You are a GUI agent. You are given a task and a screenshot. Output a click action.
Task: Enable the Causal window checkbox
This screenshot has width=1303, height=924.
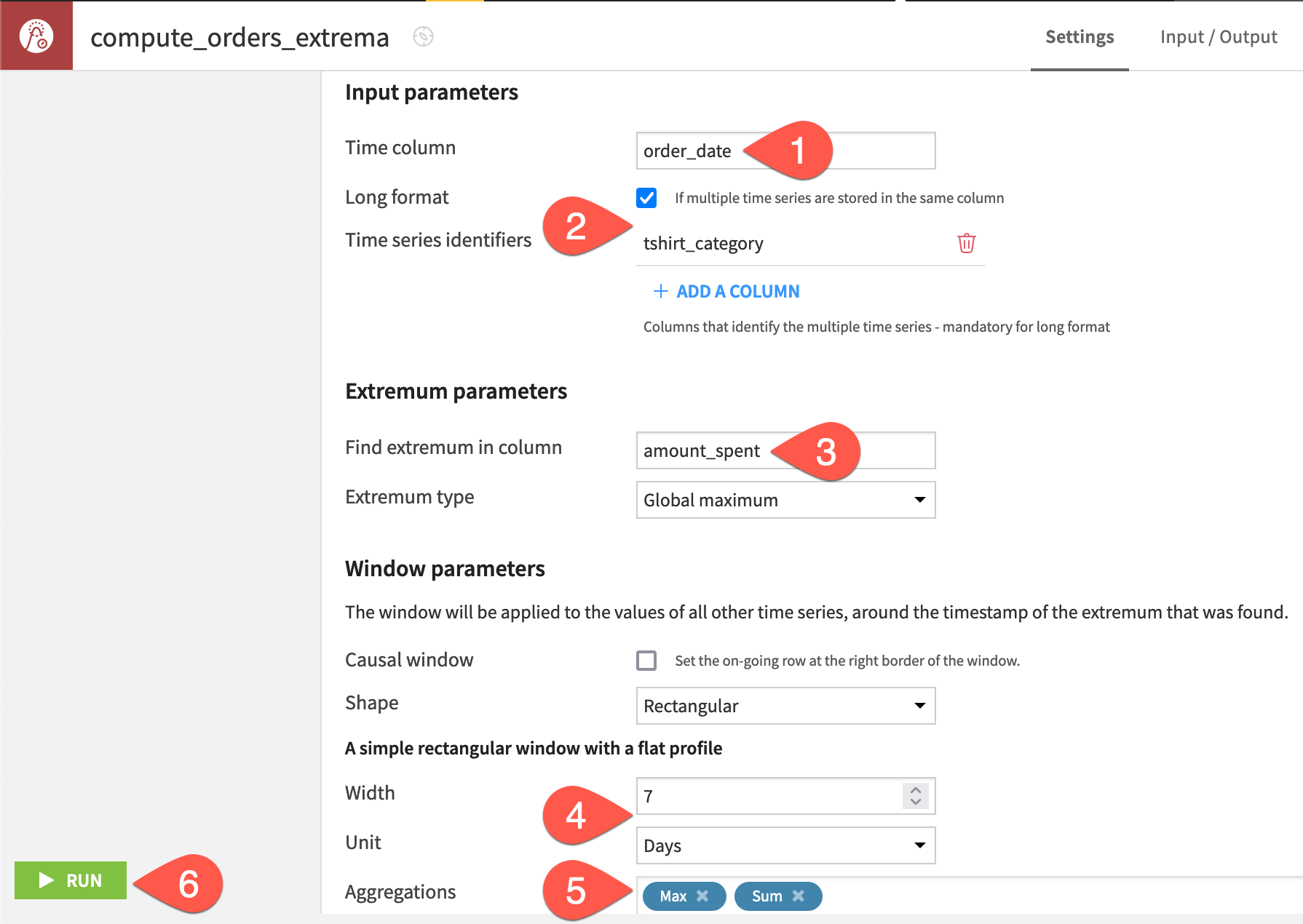click(x=646, y=661)
